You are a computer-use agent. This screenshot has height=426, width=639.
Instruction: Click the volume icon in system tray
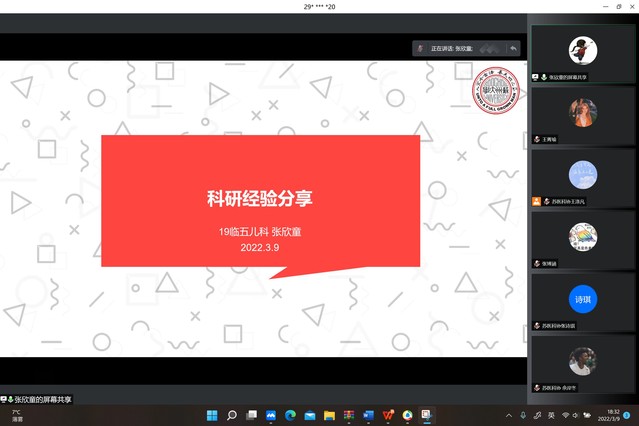(x=578, y=415)
